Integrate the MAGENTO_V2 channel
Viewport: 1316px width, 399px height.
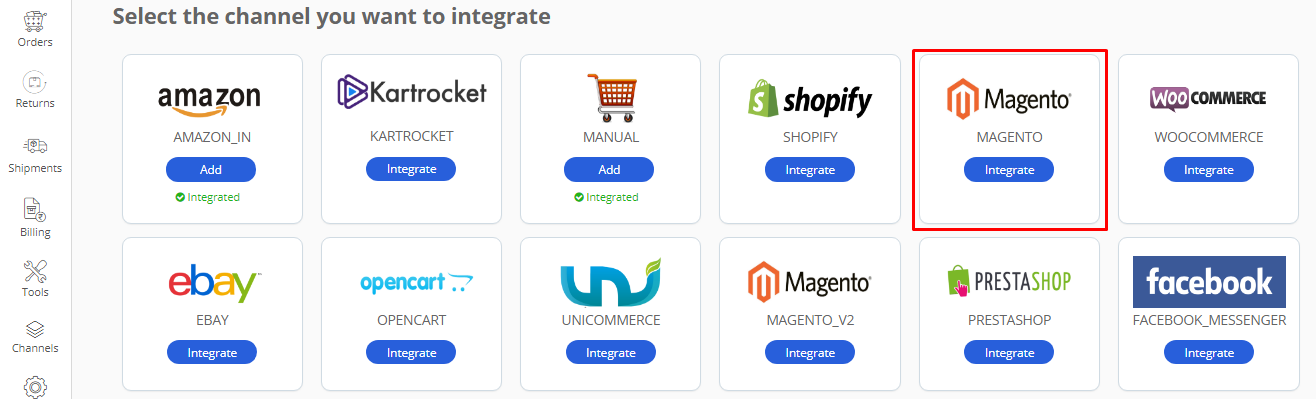(x=810, y=353)
